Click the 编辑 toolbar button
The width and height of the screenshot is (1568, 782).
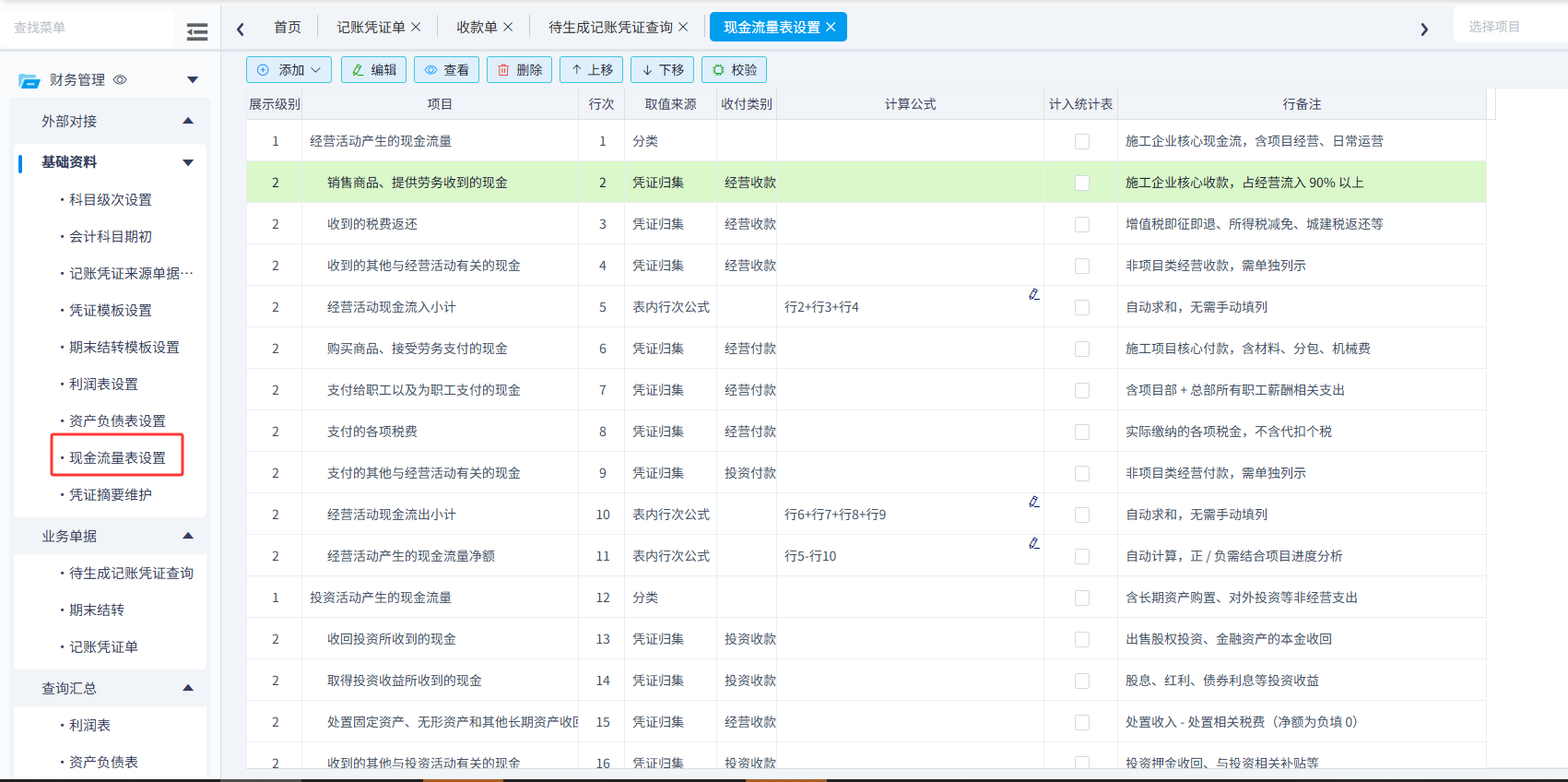pyautogui.click(x=374, y=70)
